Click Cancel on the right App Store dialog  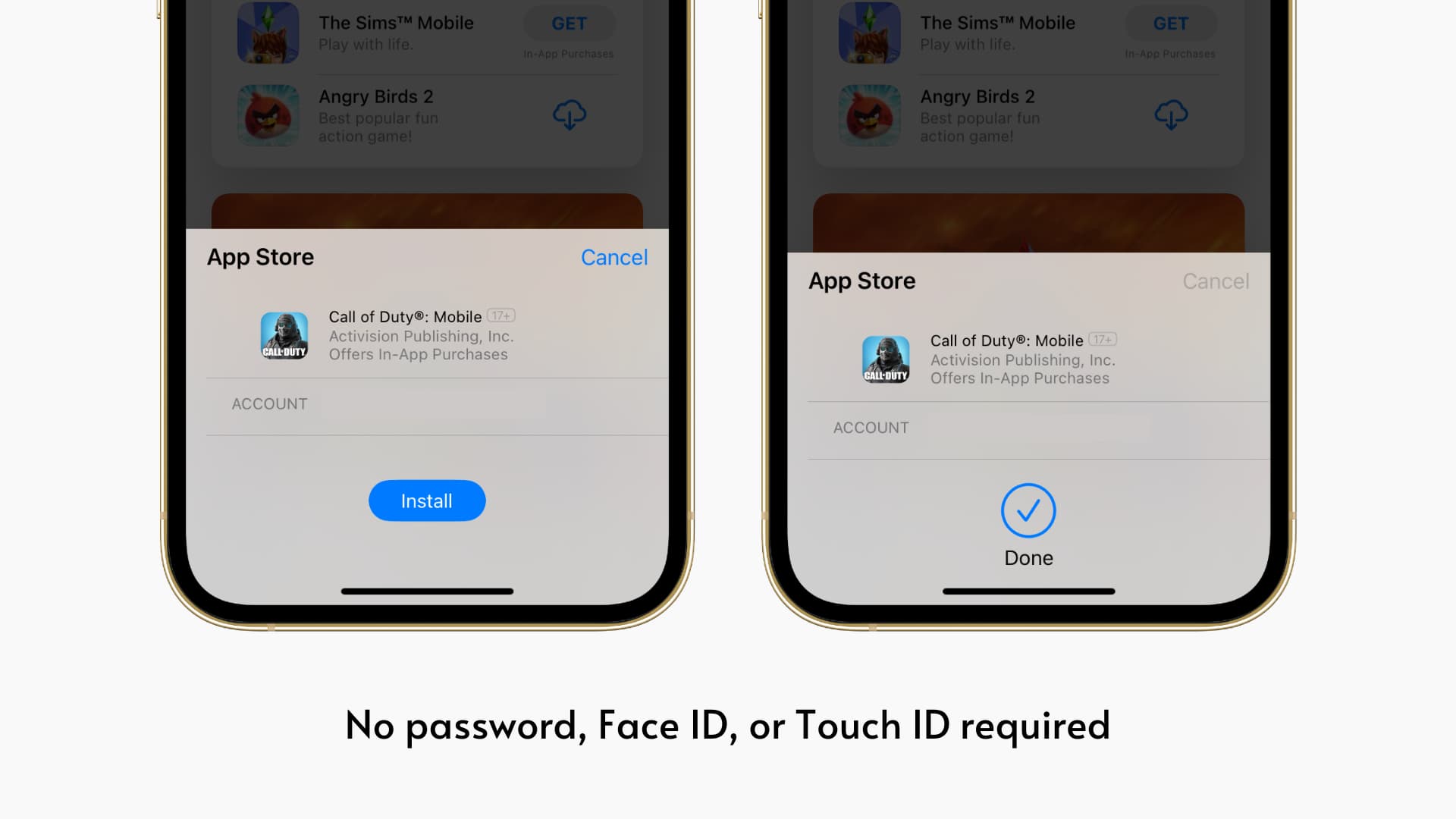click(1215, 281)
